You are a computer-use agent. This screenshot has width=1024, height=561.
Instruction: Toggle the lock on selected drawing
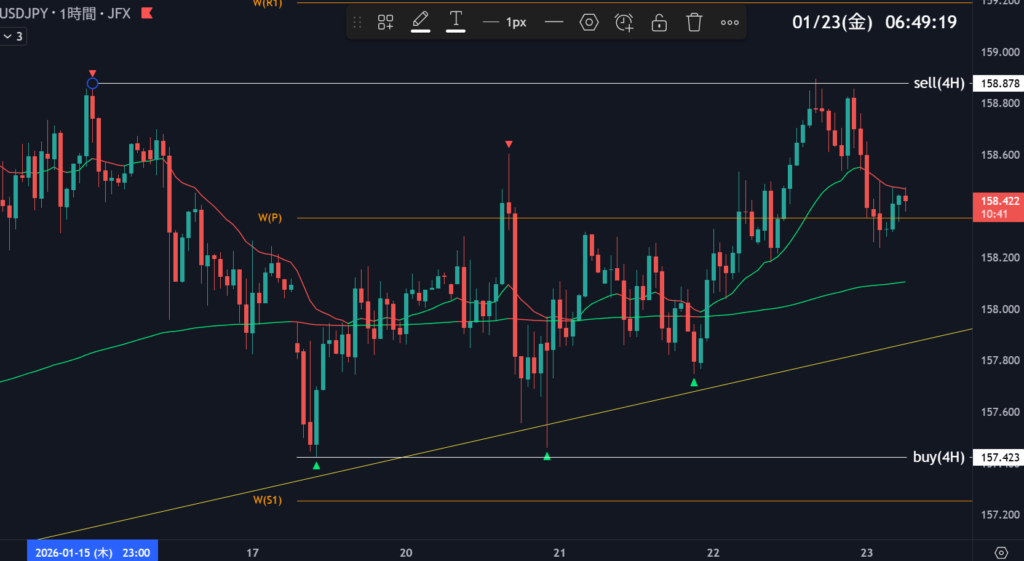point(659,22)
